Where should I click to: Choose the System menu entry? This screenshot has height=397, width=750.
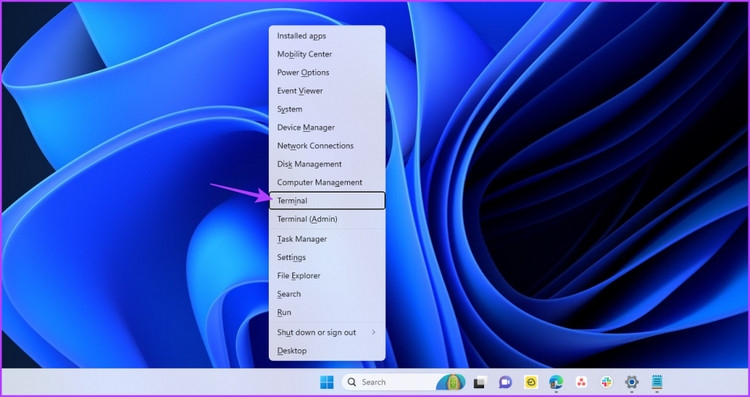[327, 109]
